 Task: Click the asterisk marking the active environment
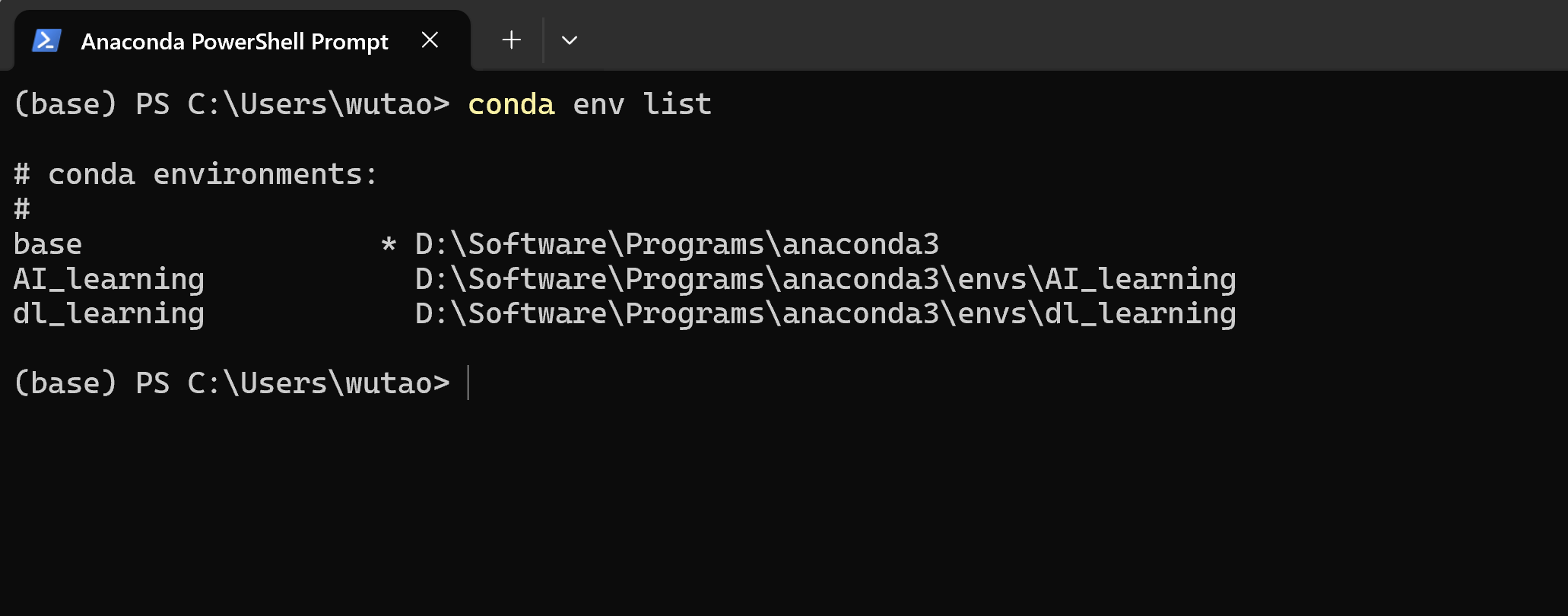pyautogui.click(x=389, y=246)
